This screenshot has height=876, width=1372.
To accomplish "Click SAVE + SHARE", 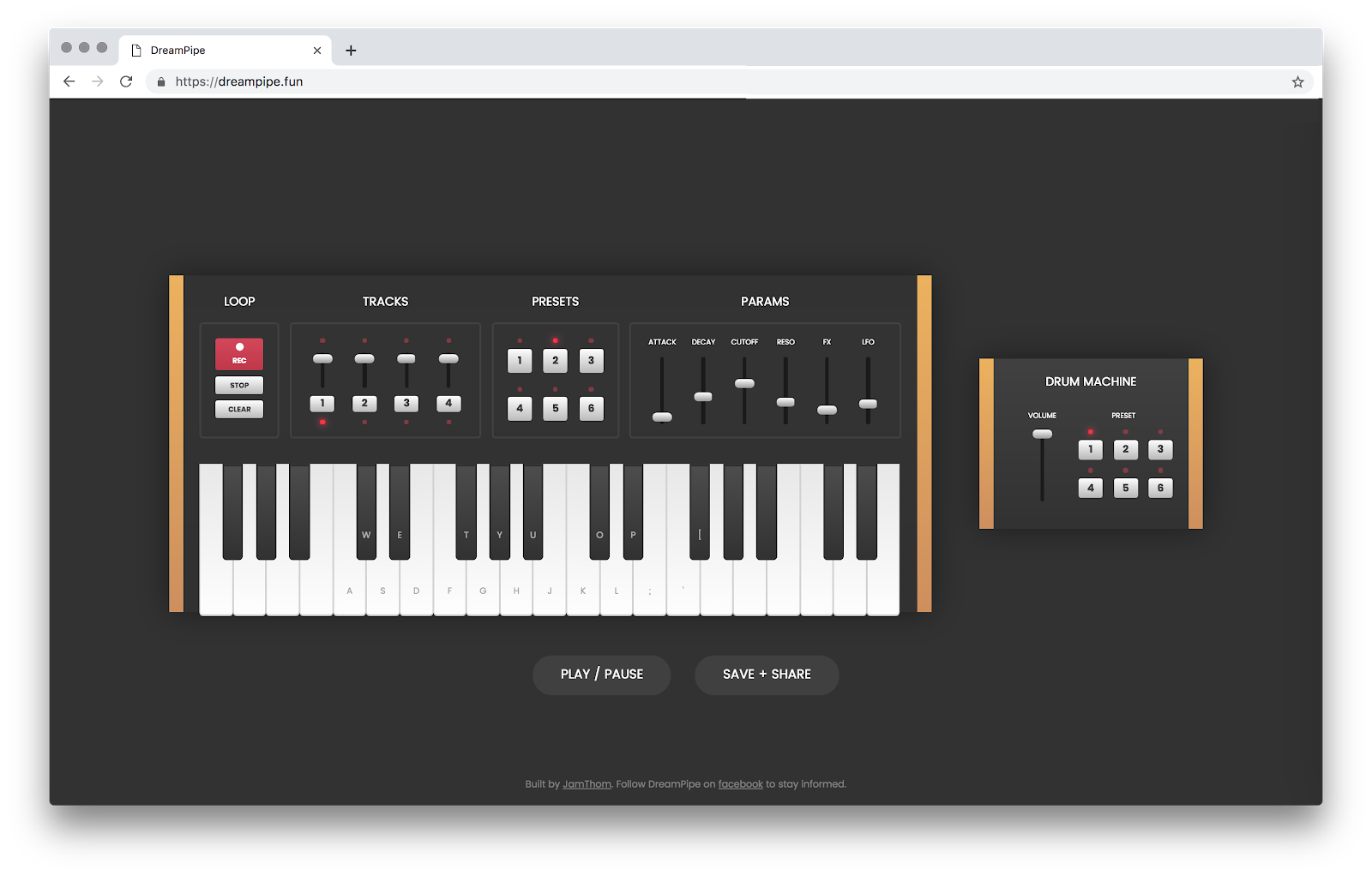I will point(766,675).
